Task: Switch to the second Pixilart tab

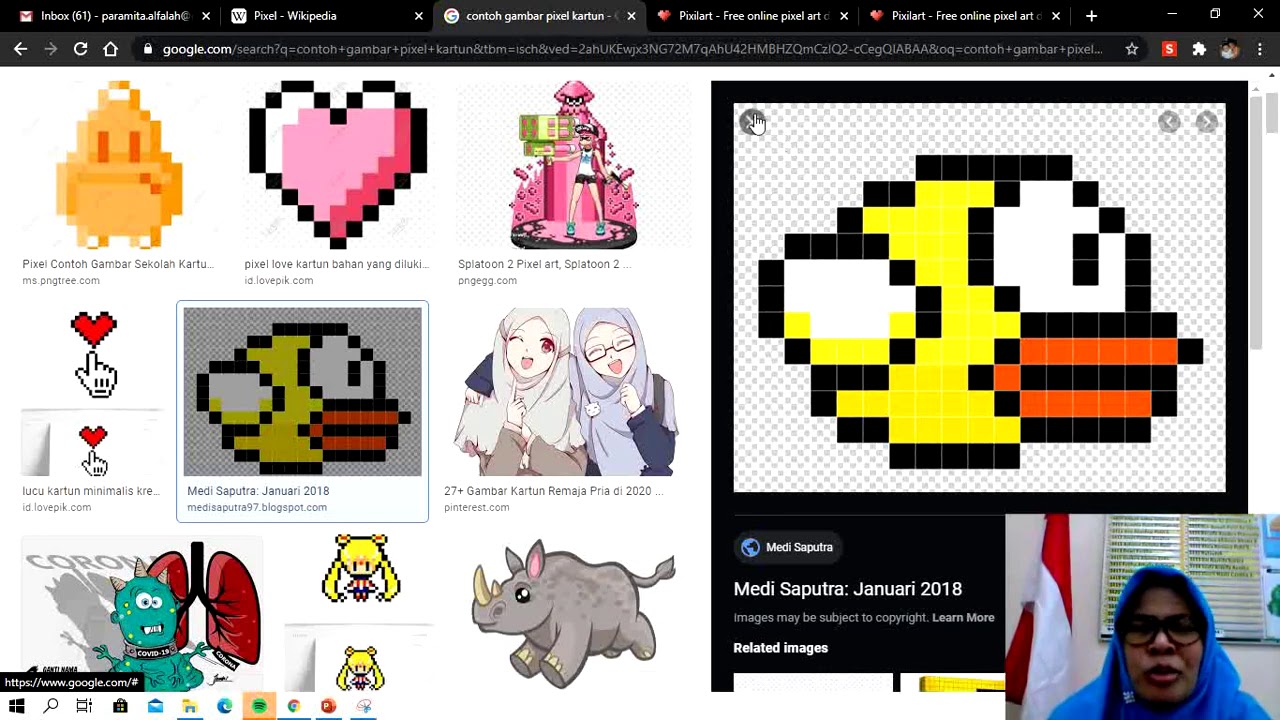Action: pyautogui.click(x=963, y=16)
